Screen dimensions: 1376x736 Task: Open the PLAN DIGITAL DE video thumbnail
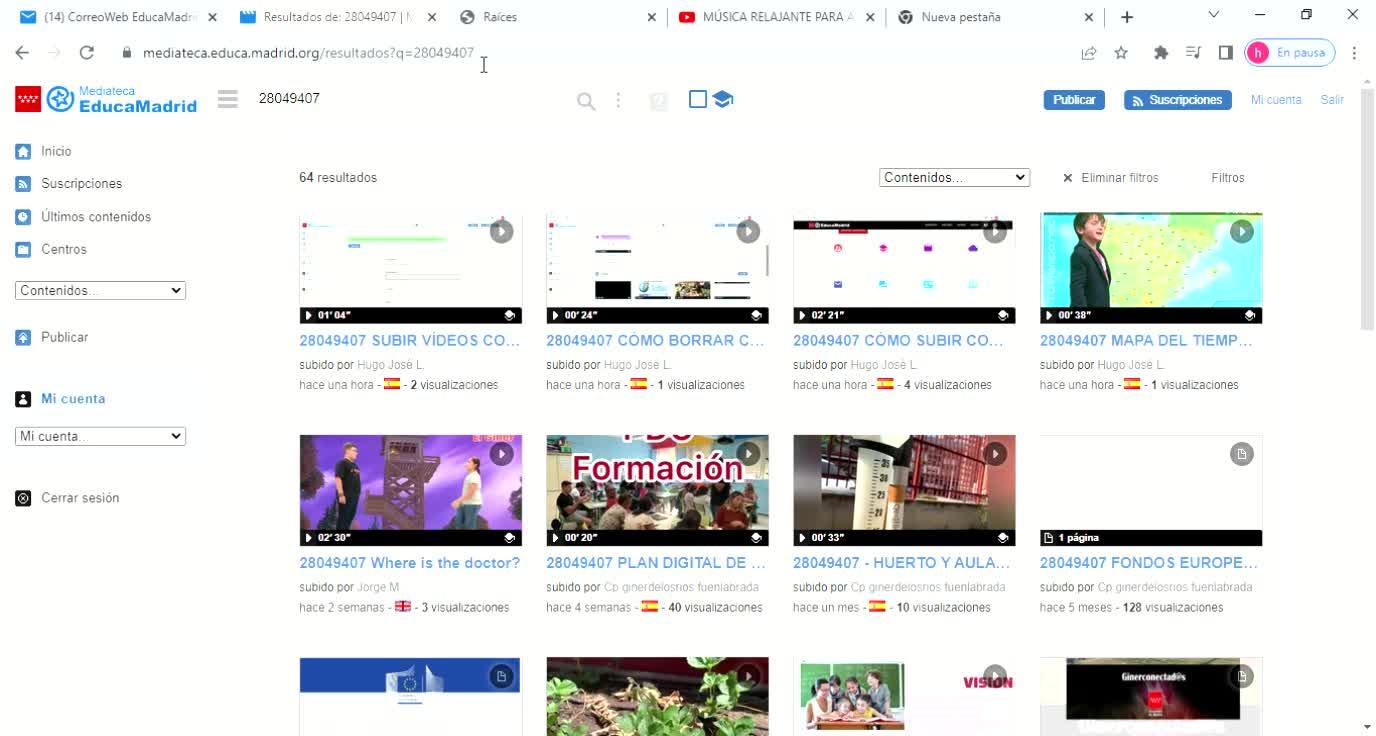(657, 490)
